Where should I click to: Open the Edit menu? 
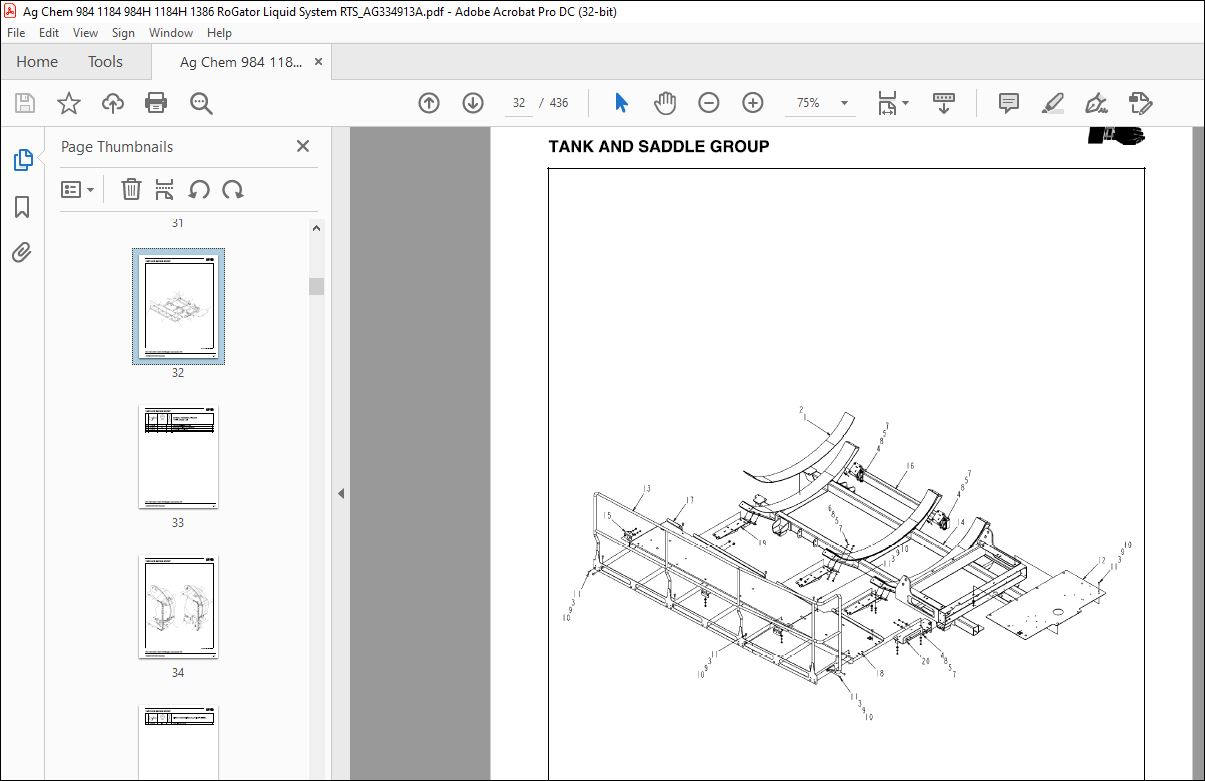(49, 33)
